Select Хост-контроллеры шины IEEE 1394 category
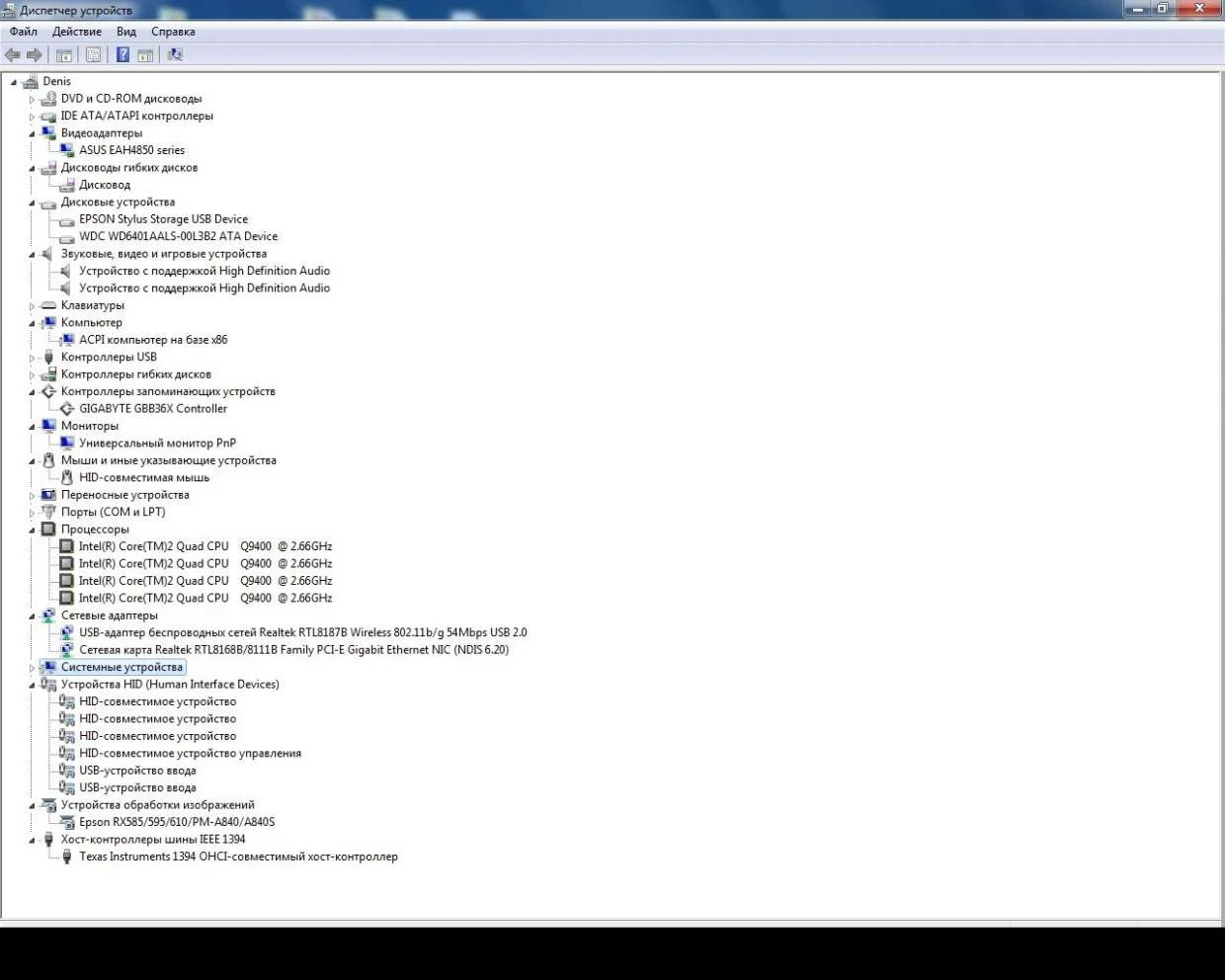 coord(153,840)
